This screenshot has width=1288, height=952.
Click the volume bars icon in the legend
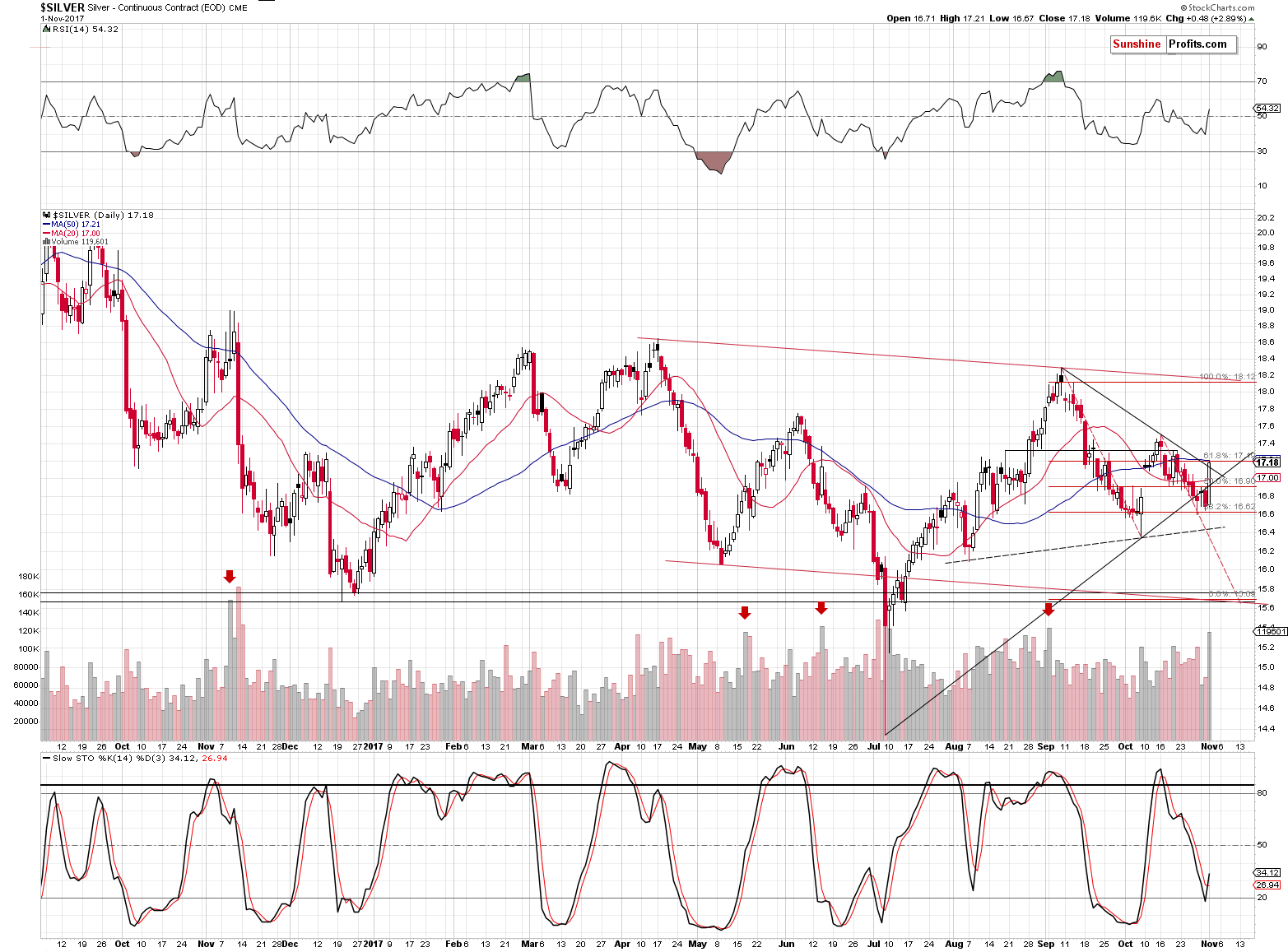click(x=47, y=242)
